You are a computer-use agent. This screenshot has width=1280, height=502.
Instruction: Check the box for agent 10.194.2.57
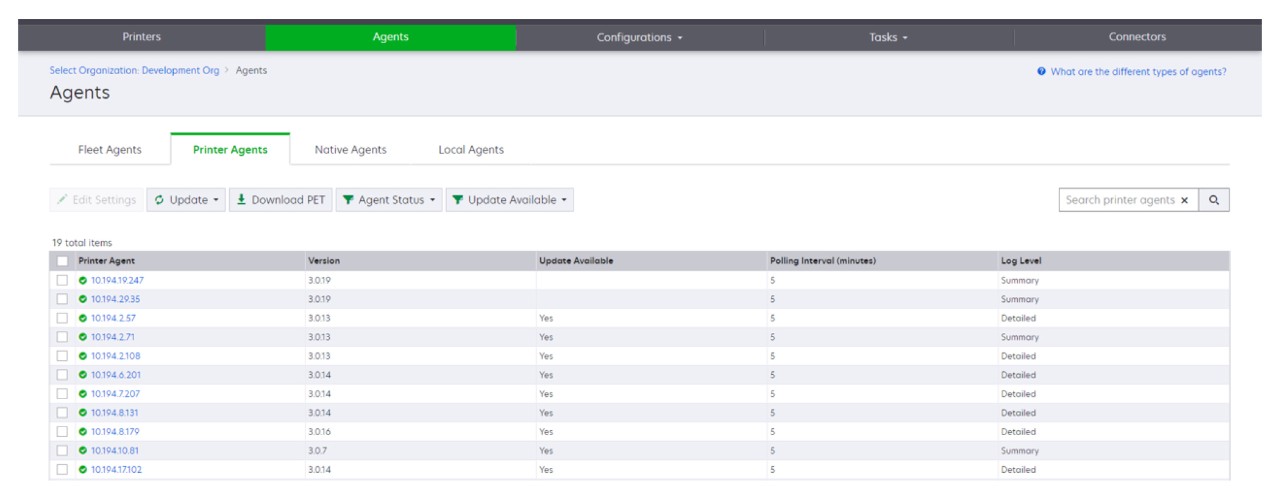click(x=62, y=318)
